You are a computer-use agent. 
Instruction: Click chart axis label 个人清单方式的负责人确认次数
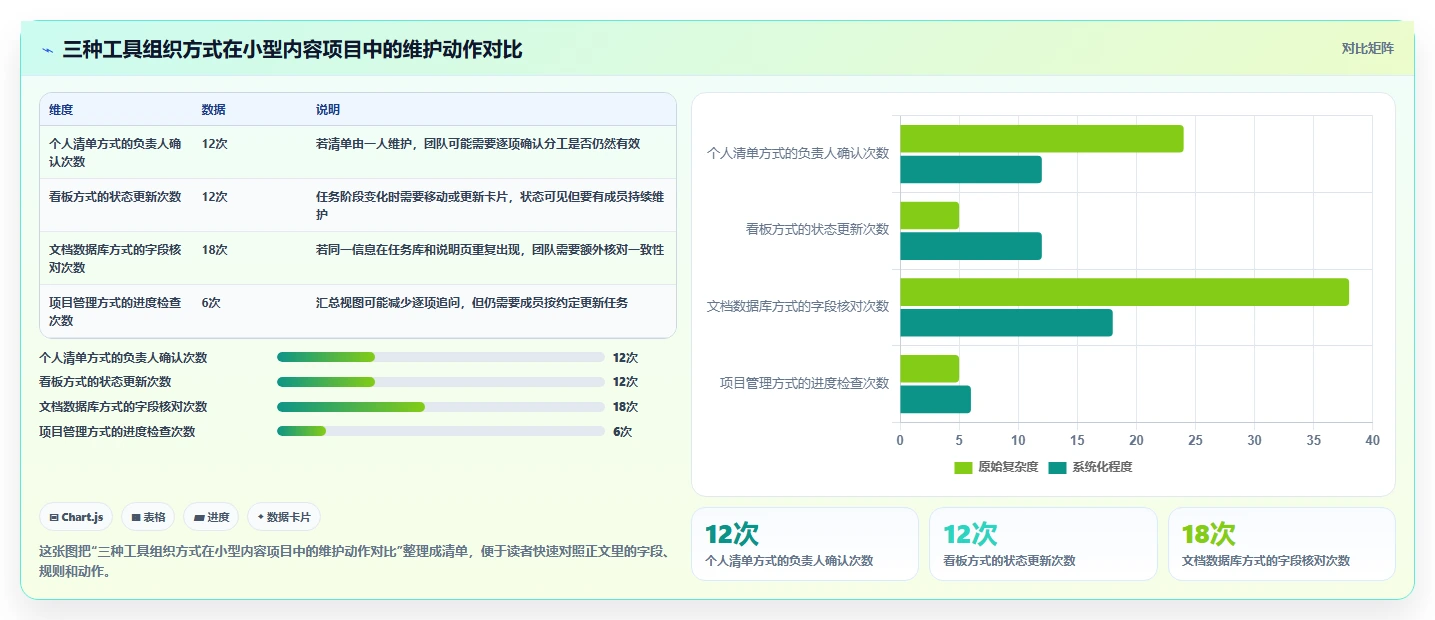pos(798,154)
